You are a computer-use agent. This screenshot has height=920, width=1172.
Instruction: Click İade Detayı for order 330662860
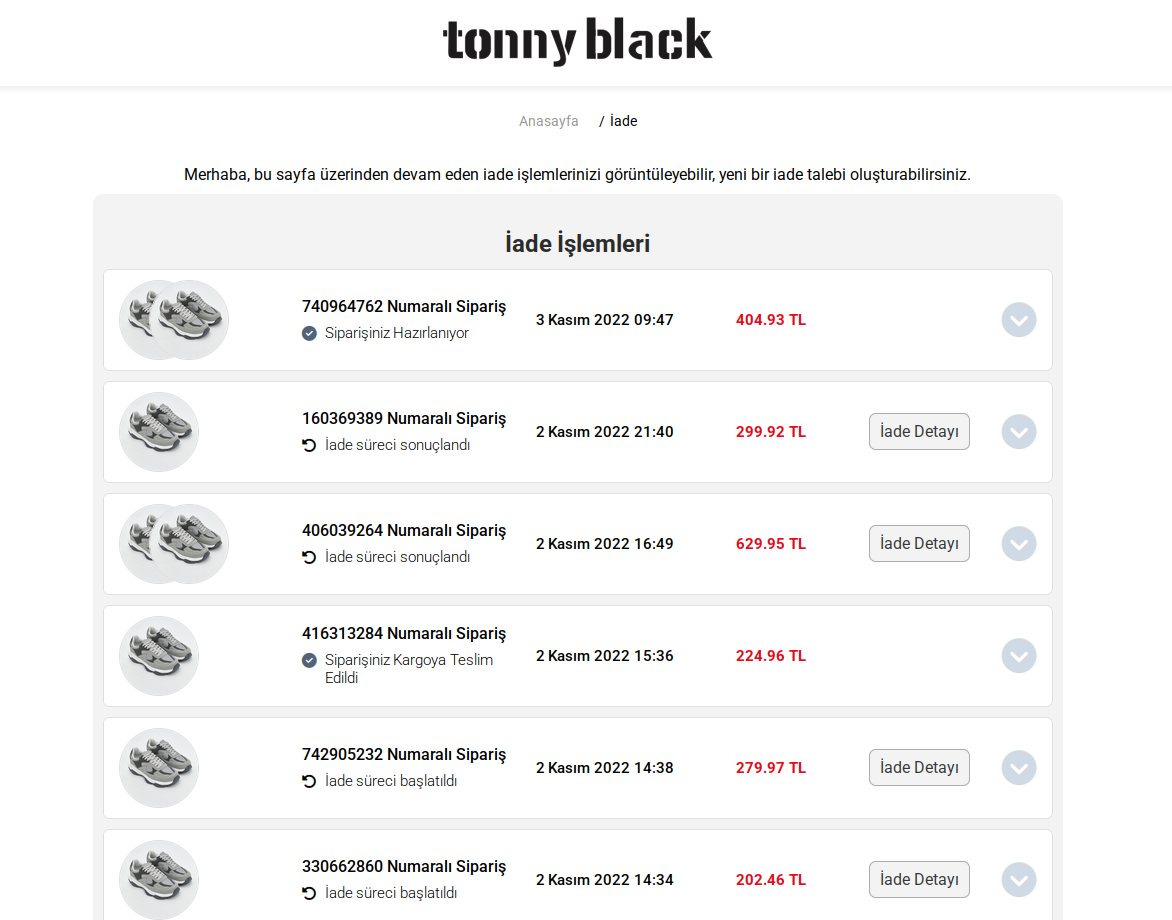coord(918,880)
